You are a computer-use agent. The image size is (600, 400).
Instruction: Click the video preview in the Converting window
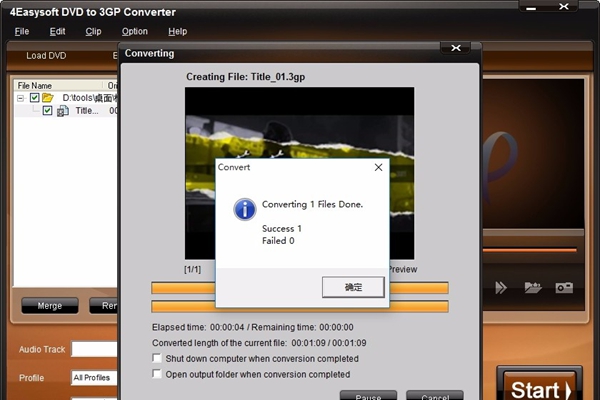[x=299, y=173]
